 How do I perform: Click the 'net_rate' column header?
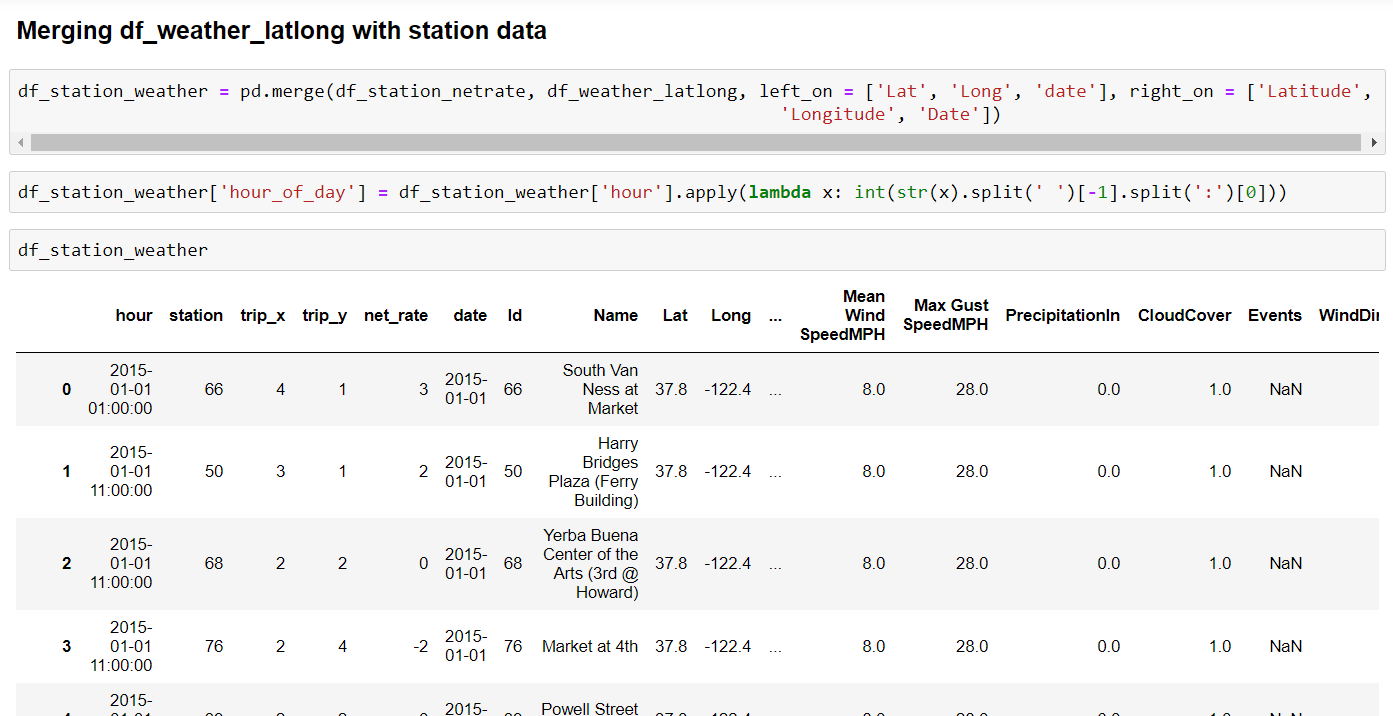[x=396, y=316]
